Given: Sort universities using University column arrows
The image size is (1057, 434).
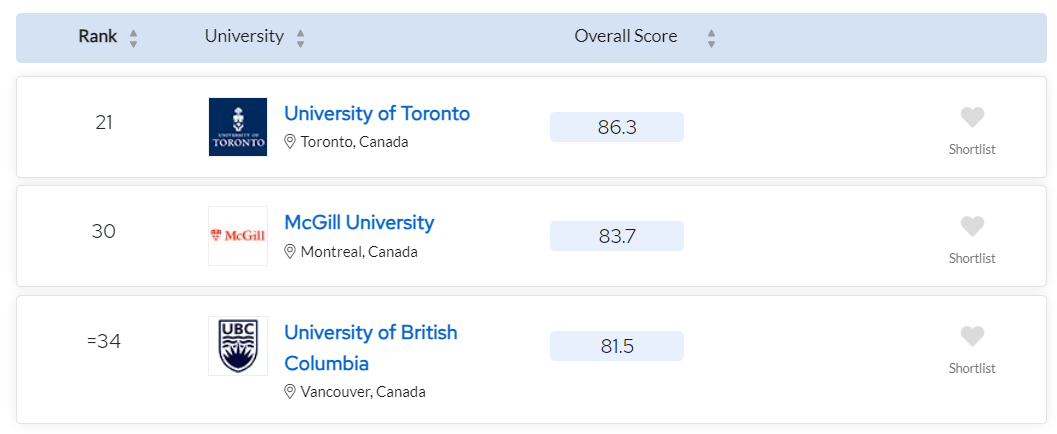Looking at the screenshot, I should tap(301, 38).
